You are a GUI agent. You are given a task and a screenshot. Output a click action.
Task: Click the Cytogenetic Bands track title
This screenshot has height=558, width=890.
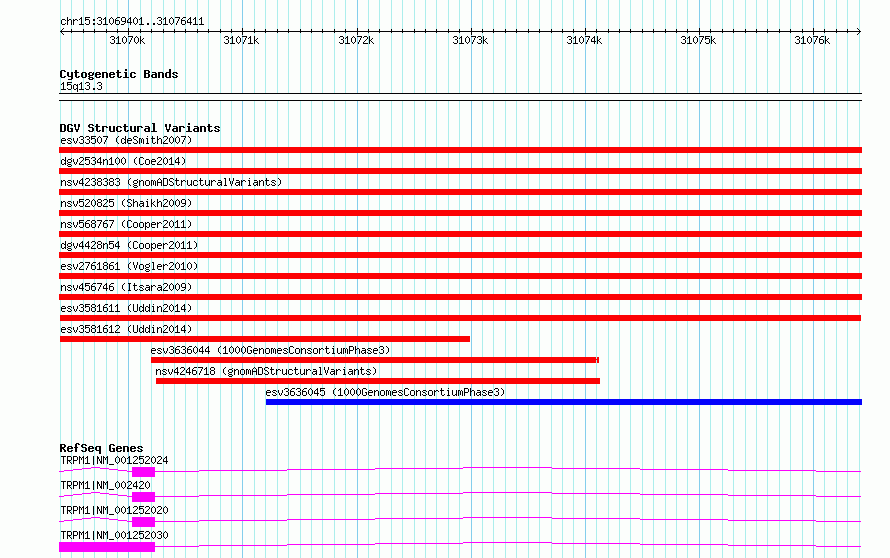(119, 74)
